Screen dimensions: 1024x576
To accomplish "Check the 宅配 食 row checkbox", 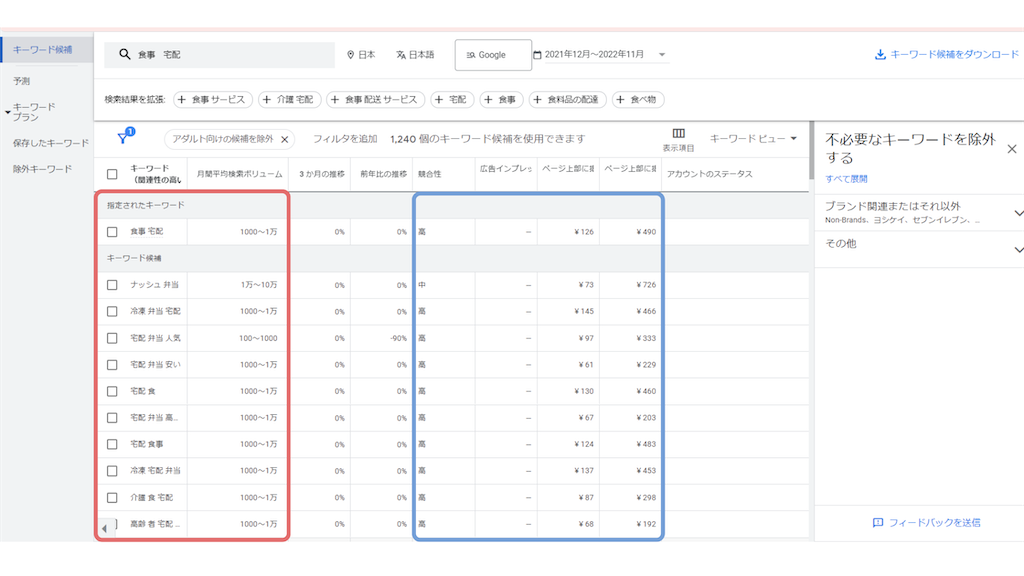I will click(112, 391).
